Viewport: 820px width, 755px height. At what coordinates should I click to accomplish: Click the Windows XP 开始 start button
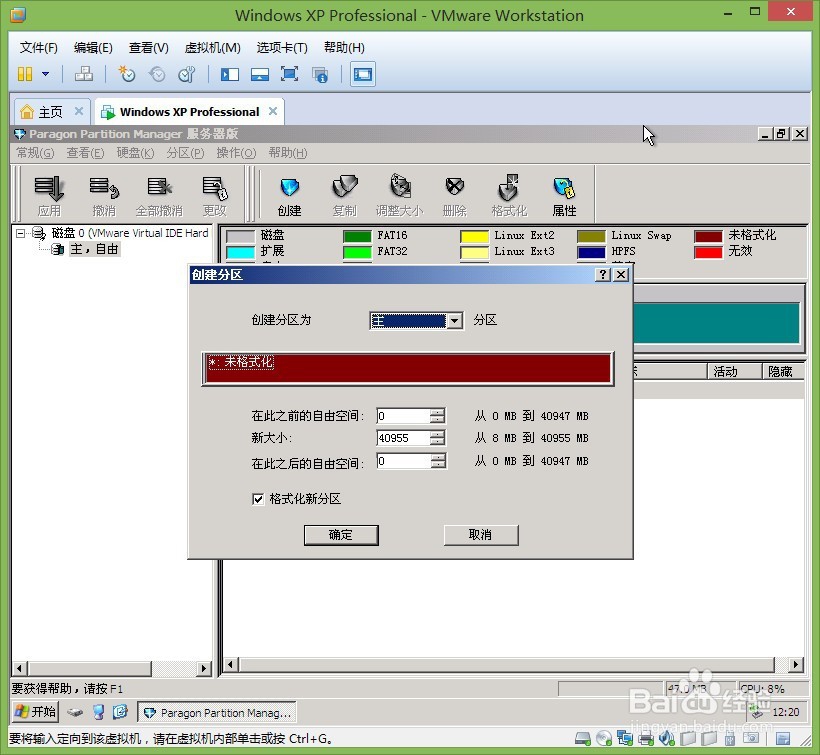tap(35, 712)
